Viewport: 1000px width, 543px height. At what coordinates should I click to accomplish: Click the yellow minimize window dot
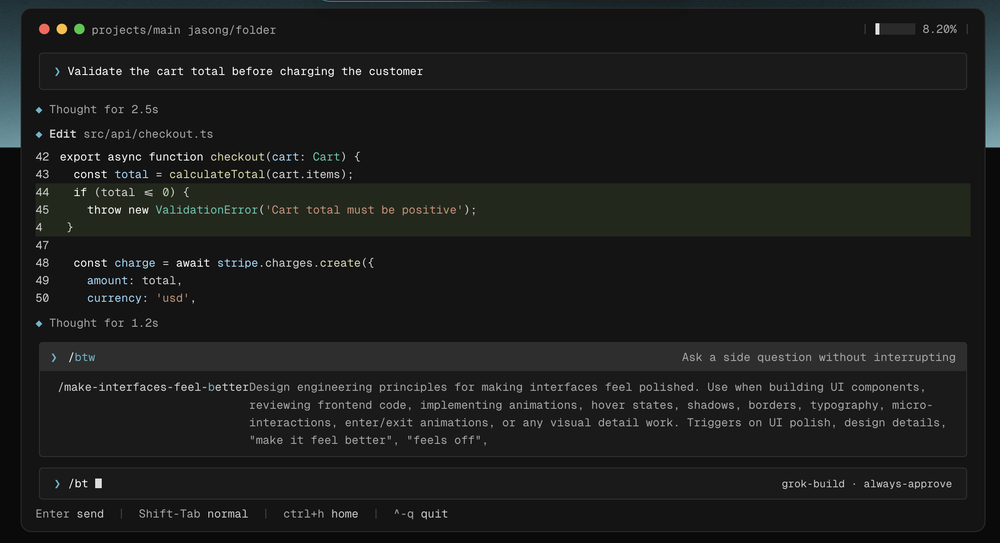pyautogui.click(x=62, y=29)
